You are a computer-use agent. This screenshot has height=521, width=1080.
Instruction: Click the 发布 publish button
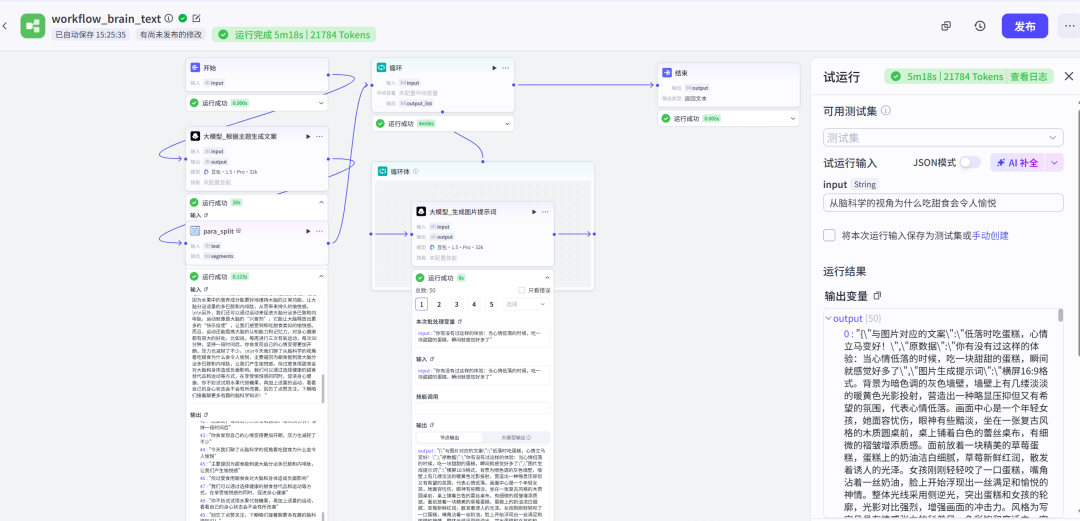pos(1024,26)
